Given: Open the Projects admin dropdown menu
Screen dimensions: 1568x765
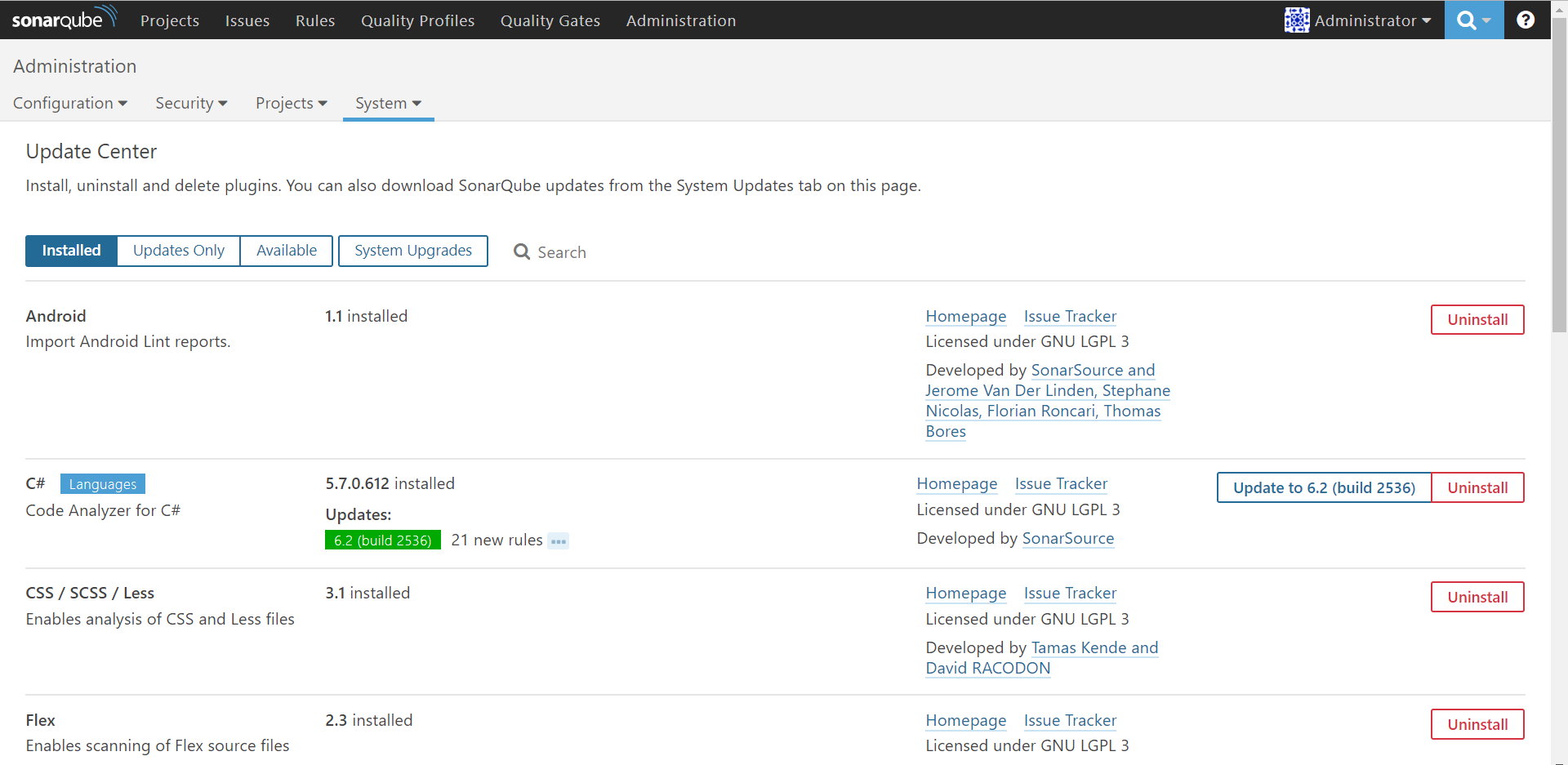Looking at the screenshot, I should coord(292,103).
